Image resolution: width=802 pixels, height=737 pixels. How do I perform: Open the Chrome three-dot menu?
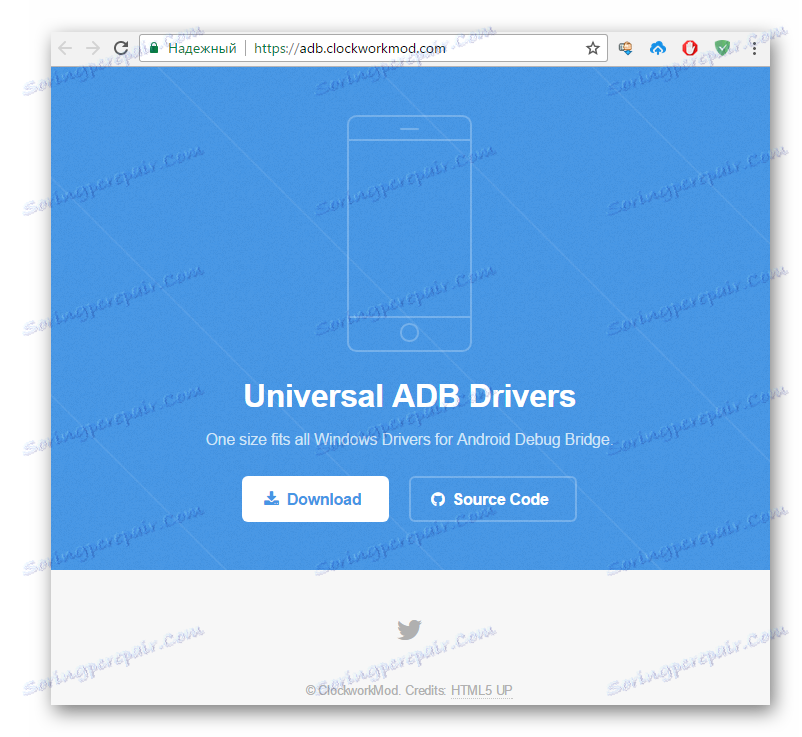pyautogui.click(x=754, y=48)
